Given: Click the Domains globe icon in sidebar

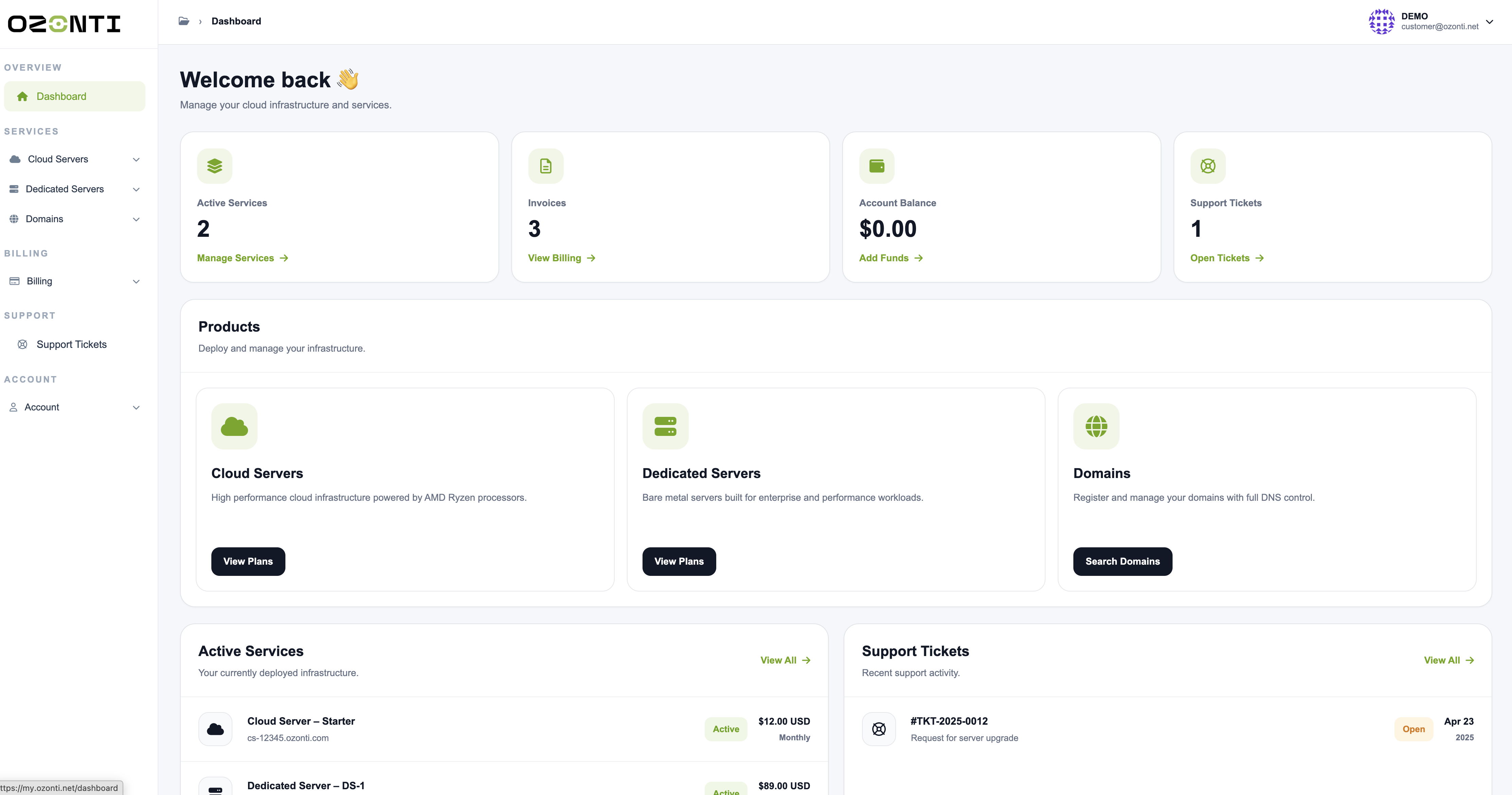Looking at the screenshot, I should [14, 219].
